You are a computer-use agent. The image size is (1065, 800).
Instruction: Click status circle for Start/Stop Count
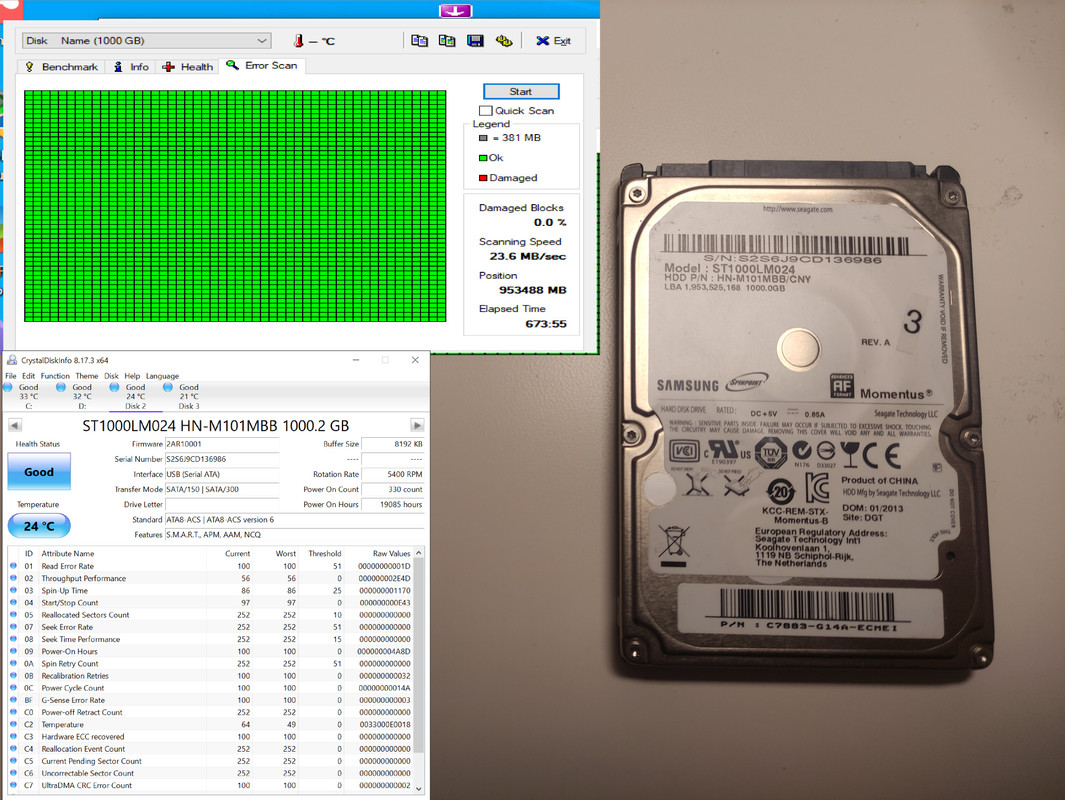(14, 602)
